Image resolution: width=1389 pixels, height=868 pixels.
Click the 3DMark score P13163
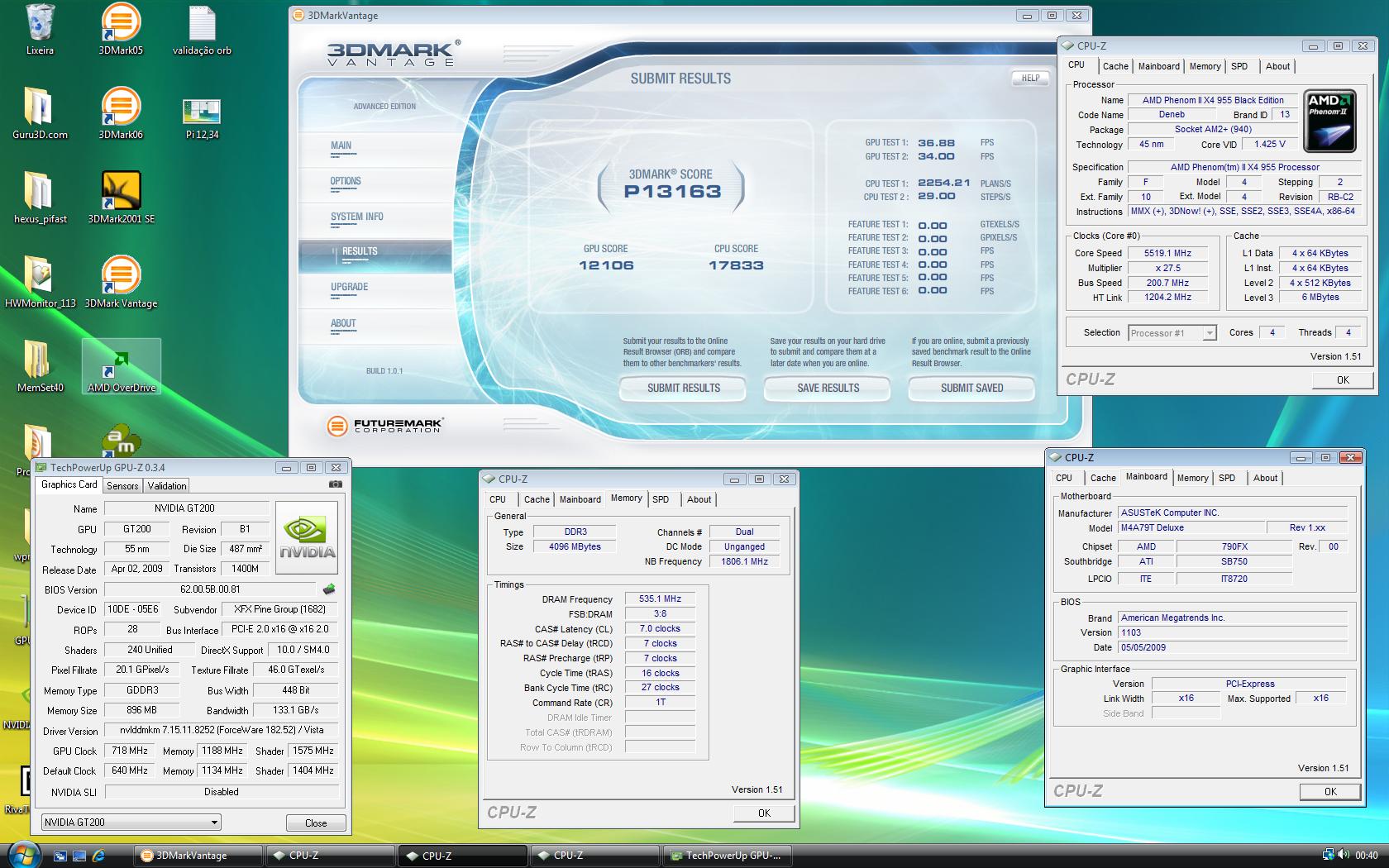[672, 191]
